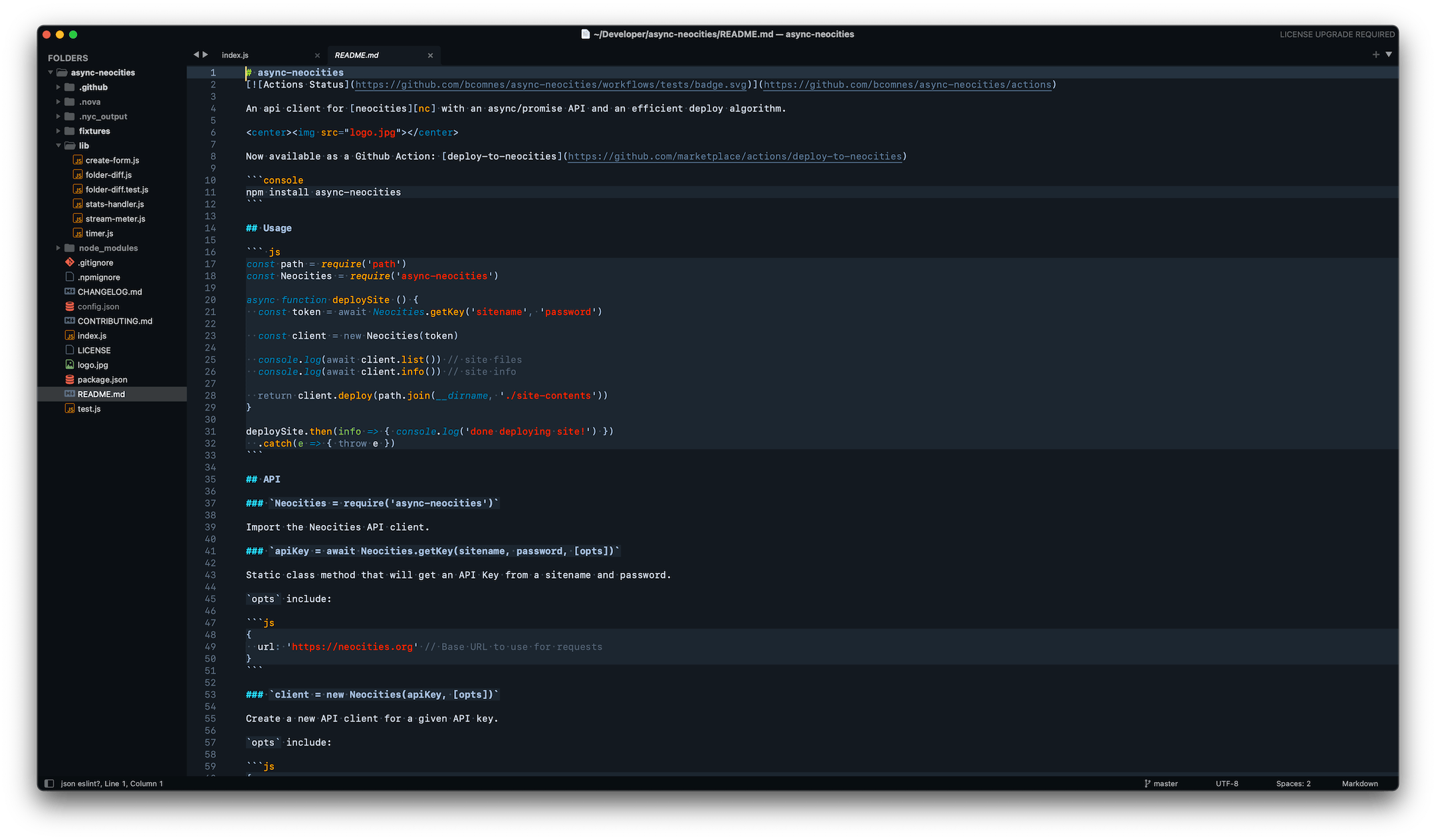Change syntax from Markdown in status bar
Image resolution: width=1436 pixels, height=840 pixels.
pos(1360,784)
